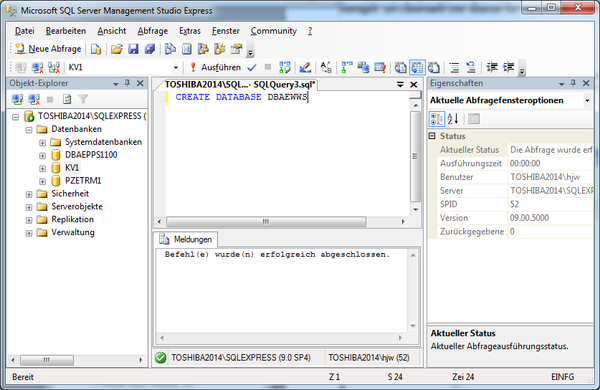Click the Object Explorer toolbar icon
Image resolution: width=600 pixels, height=390 pixels.
tap(203, 49)
